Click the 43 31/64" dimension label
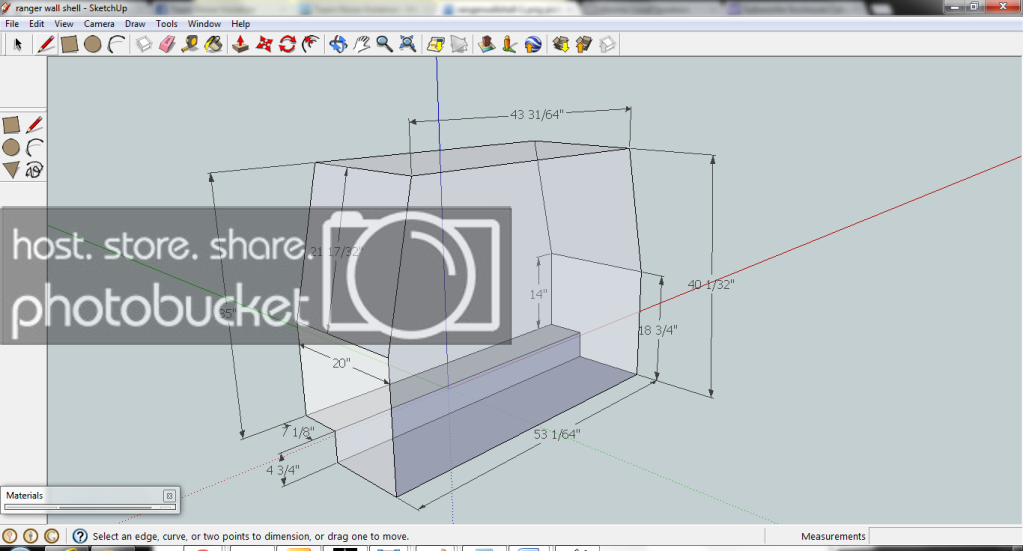1023x551 pixels. pyautogui.click(x=536, y=115)
